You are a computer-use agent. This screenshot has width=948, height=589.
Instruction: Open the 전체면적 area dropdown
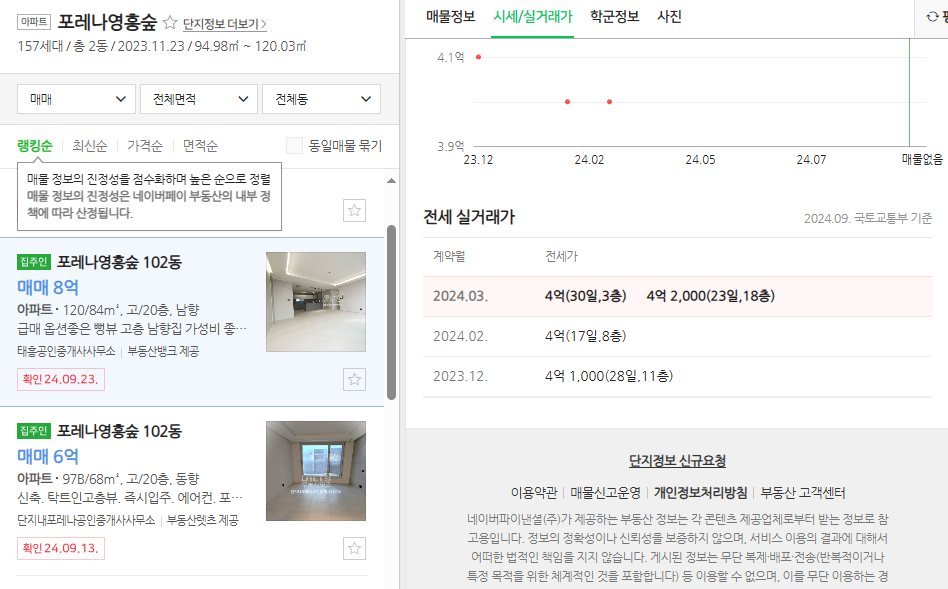[x=199, y=99]
